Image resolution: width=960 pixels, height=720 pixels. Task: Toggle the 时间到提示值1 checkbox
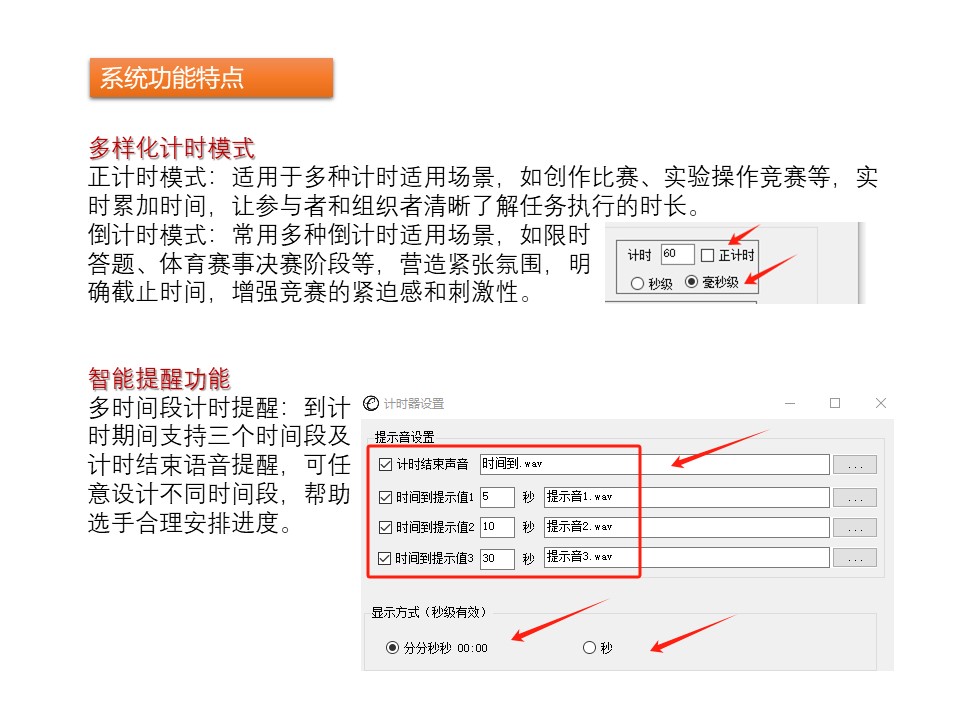click(x=385, y=497)
